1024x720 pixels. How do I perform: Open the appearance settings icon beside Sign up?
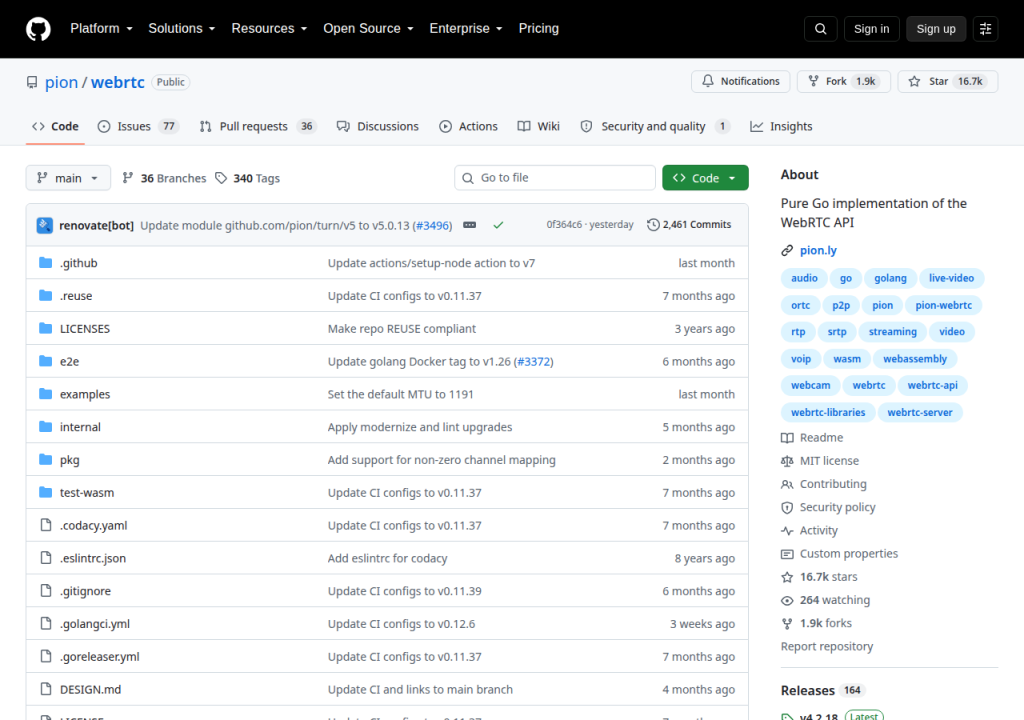tap(985, 29)
